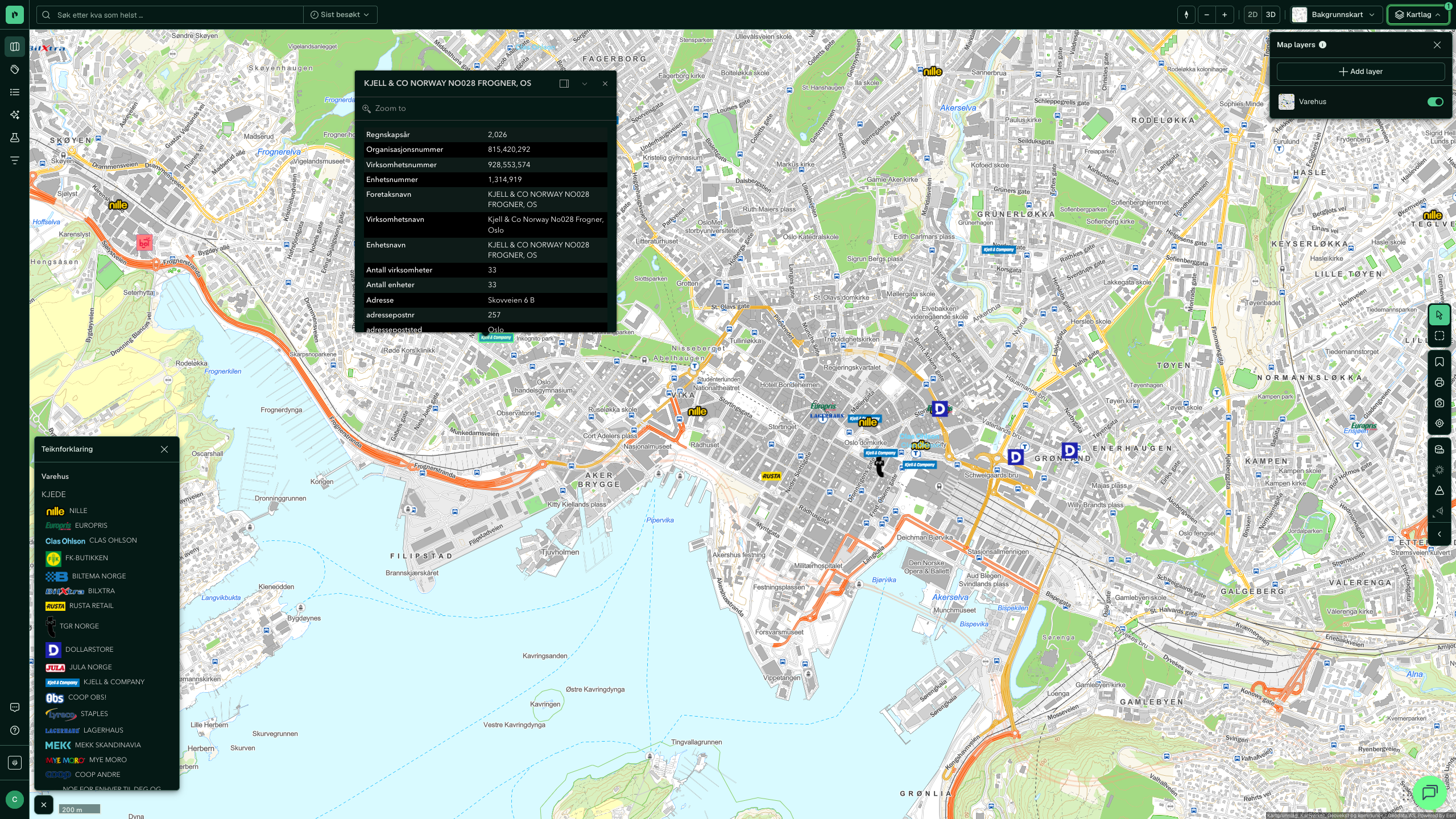
Task: Open the line of sight tool
Action: click(x=1440, y=511)
